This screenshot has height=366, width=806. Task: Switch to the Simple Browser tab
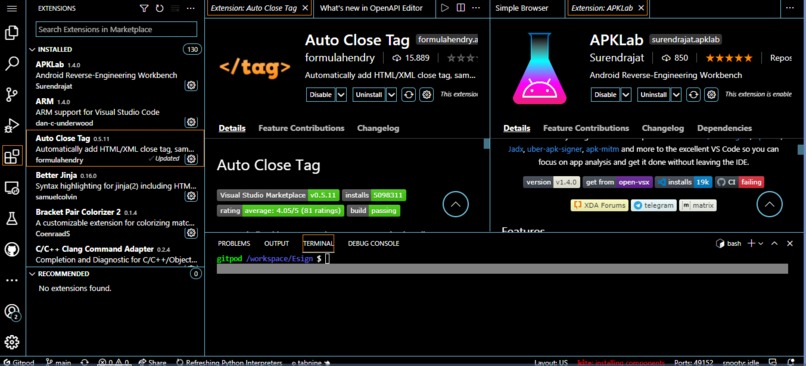[x=522, y=8]
